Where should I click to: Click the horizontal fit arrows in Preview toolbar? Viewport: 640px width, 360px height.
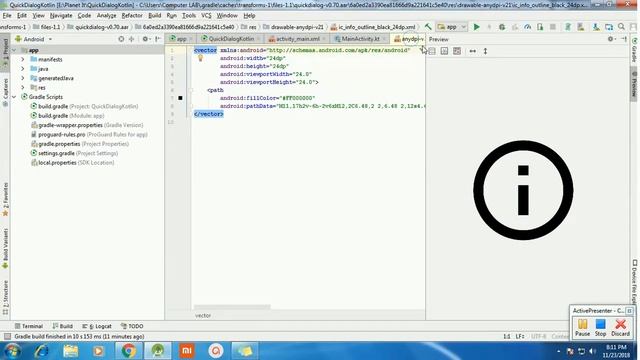click(x=473, y=51)
